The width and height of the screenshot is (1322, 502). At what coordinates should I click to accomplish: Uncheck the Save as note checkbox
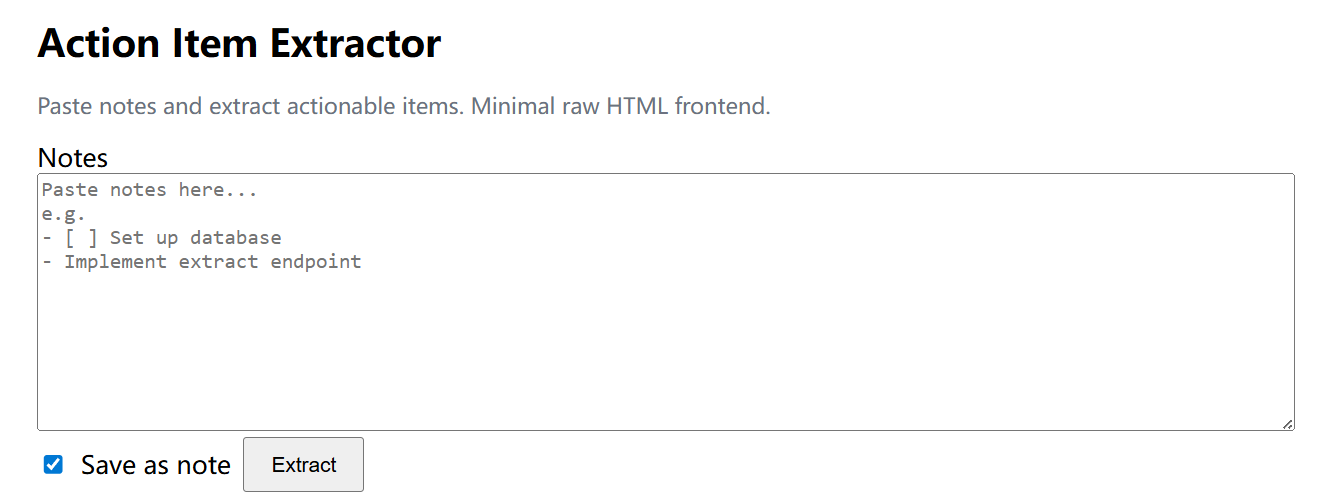coord(53,464)
